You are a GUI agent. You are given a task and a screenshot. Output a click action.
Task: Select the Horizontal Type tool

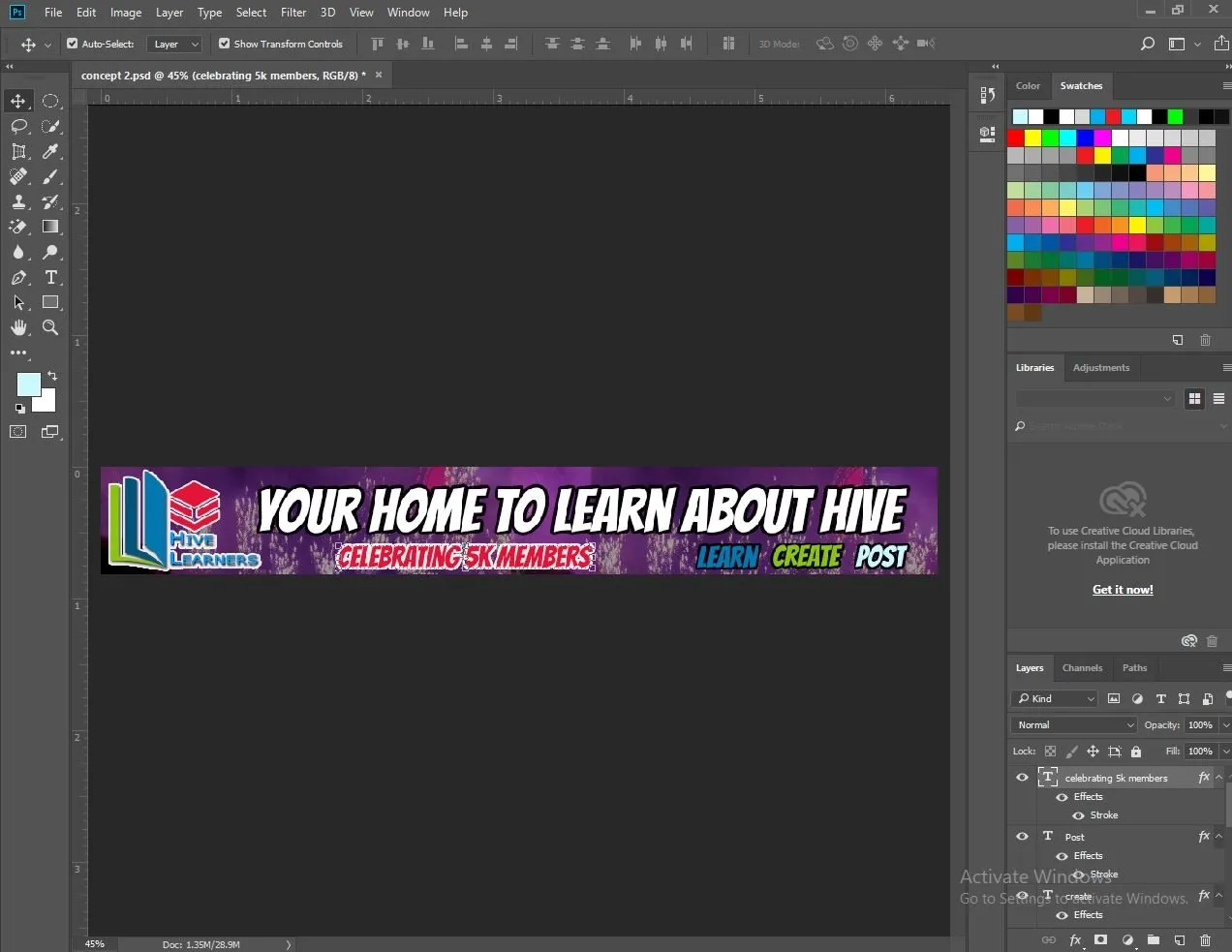[x=50, y=277]
